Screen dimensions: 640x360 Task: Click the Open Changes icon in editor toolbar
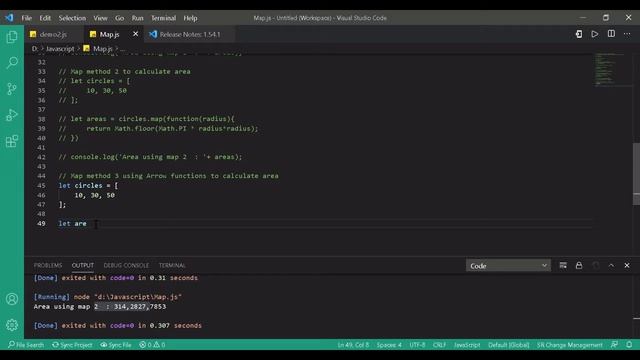(x=579, y=34)
